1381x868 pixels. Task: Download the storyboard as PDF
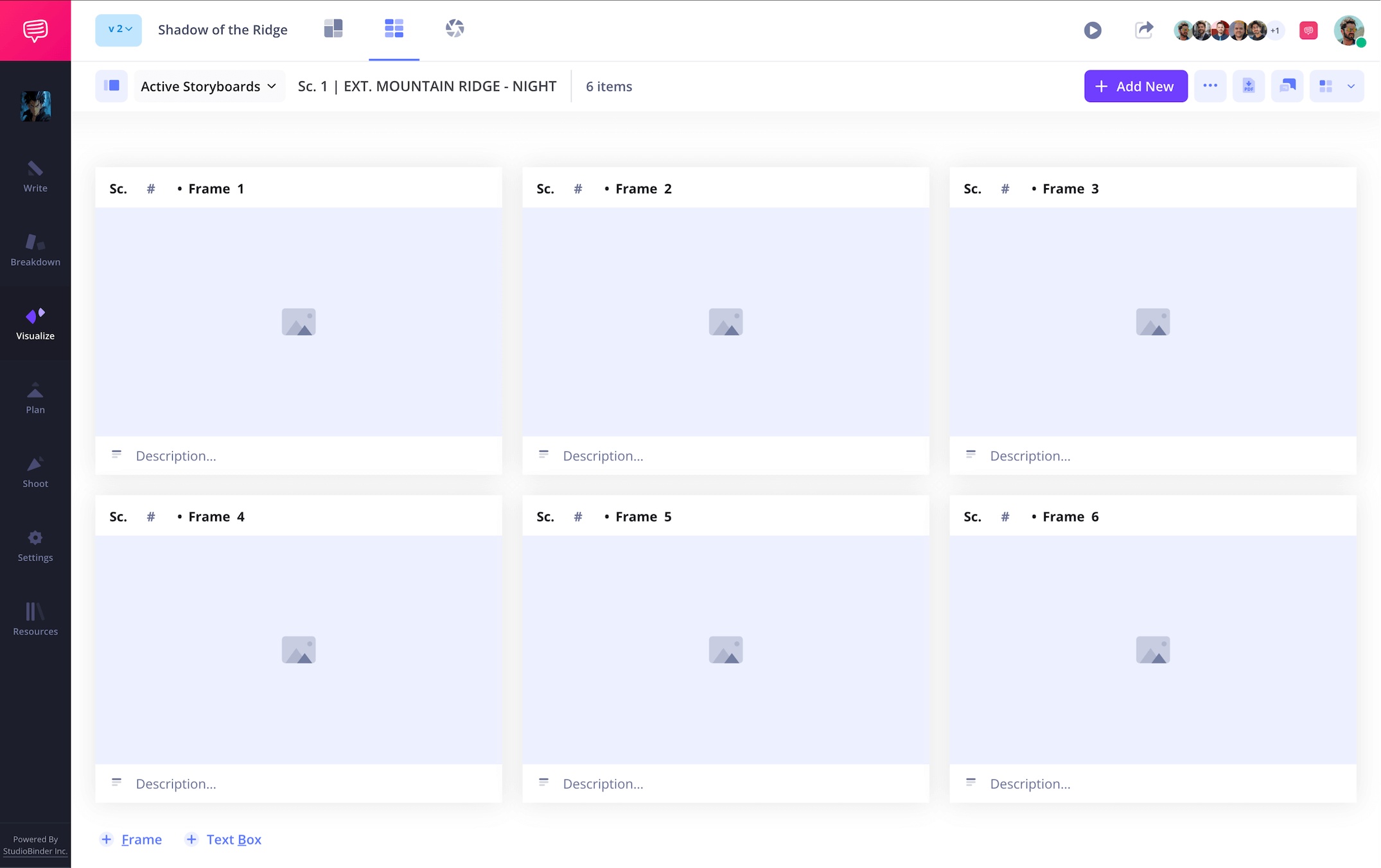[1248, 85]
